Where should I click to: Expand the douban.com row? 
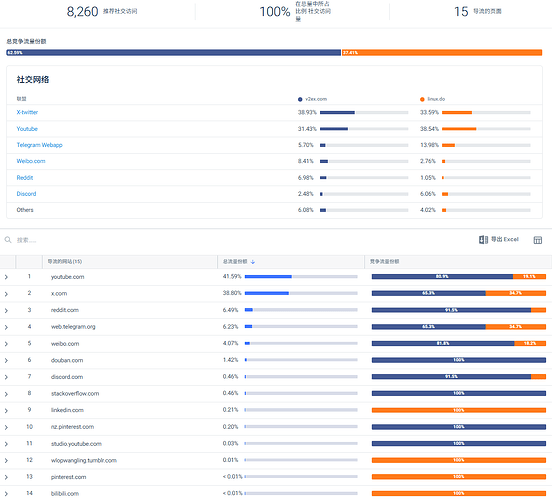tap(6, 361)
